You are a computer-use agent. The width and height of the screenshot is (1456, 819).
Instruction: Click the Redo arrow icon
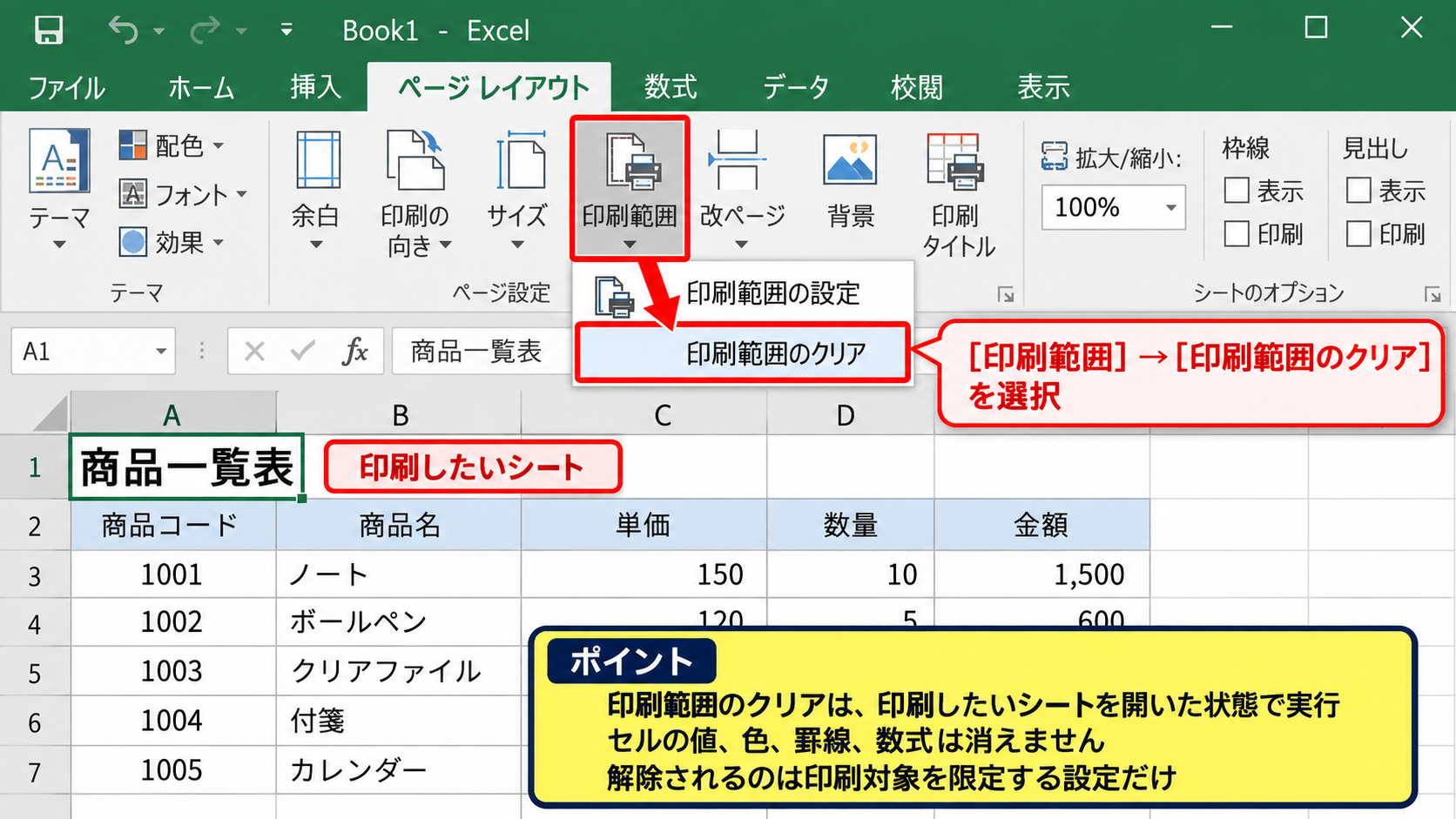tap(205, 30)
